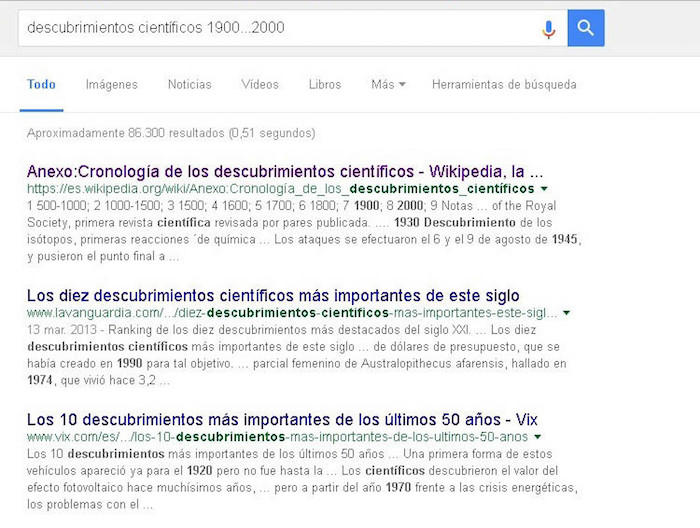Select the Todo results tab
The width and height of the screenshot is (700, 528).
point(42,85)
